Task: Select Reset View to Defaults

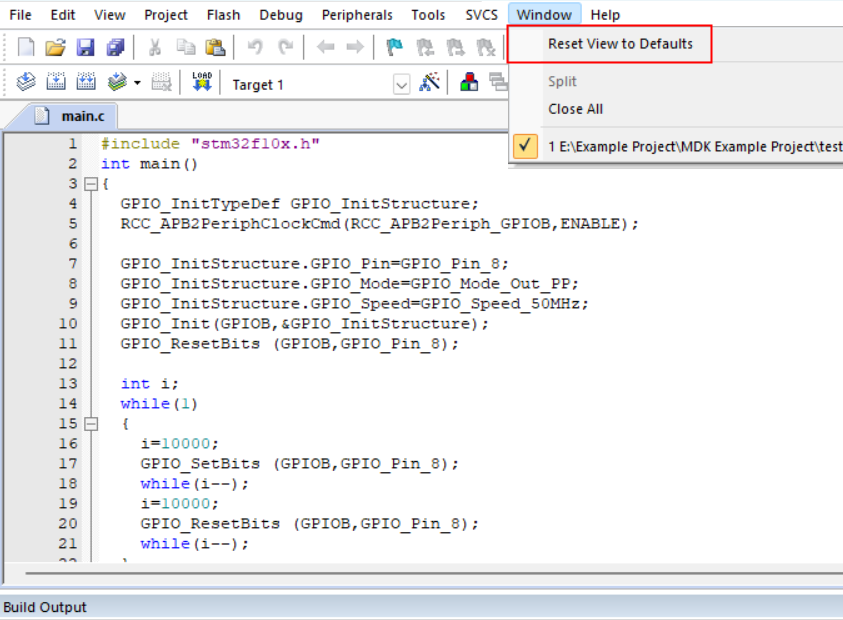Action: click(x=620, y=44)
